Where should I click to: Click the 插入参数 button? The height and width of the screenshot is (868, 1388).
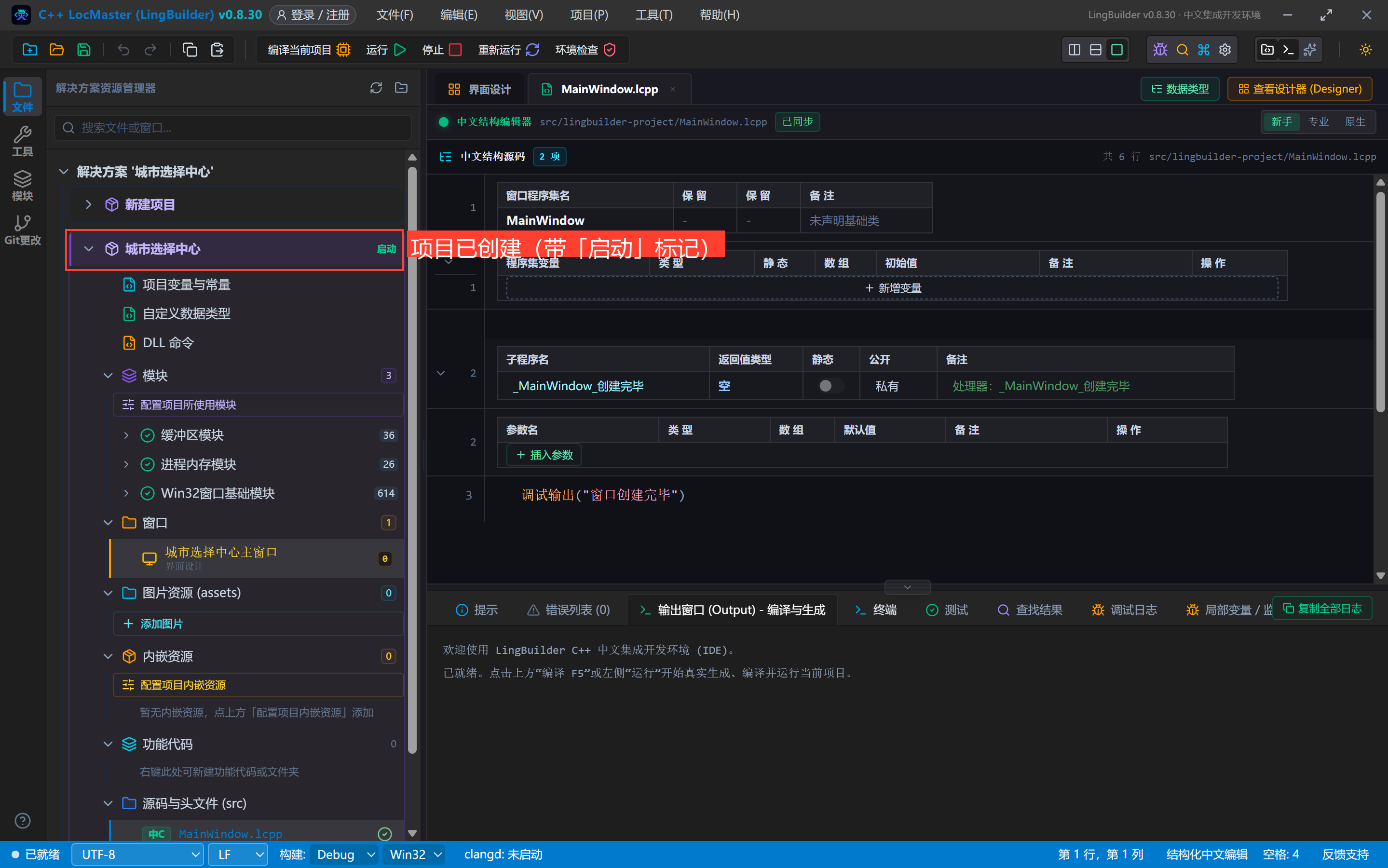click(x=544, y=455)
